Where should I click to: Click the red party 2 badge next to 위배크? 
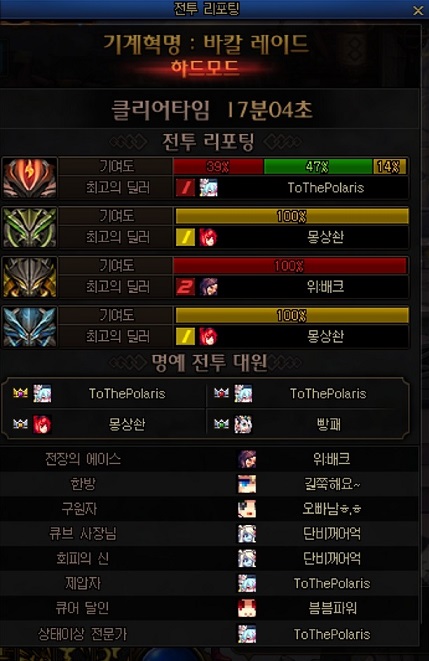point(185,287)
